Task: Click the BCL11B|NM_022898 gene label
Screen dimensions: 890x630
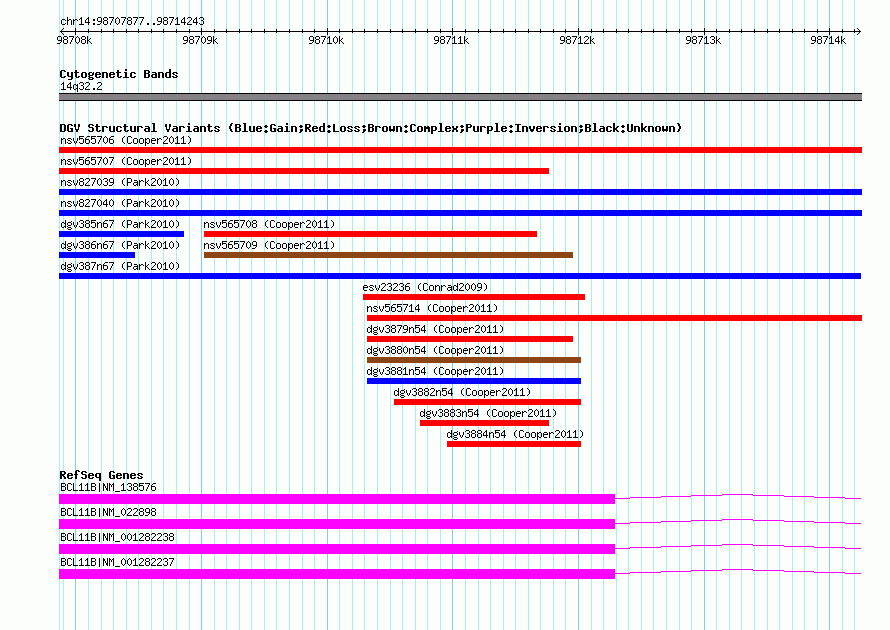Action: (108, 512)
